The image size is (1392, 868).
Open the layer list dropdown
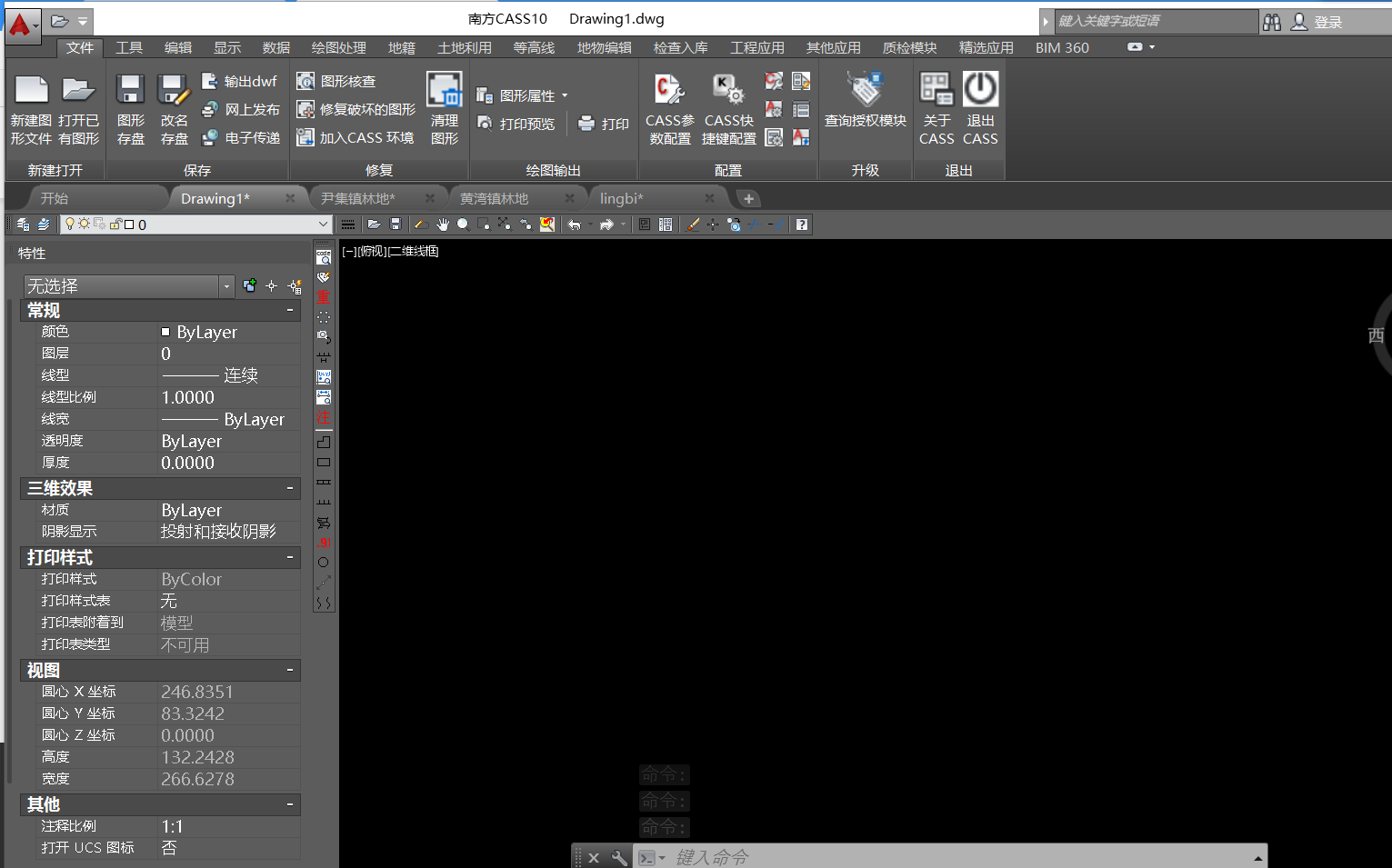coord(323,224)
